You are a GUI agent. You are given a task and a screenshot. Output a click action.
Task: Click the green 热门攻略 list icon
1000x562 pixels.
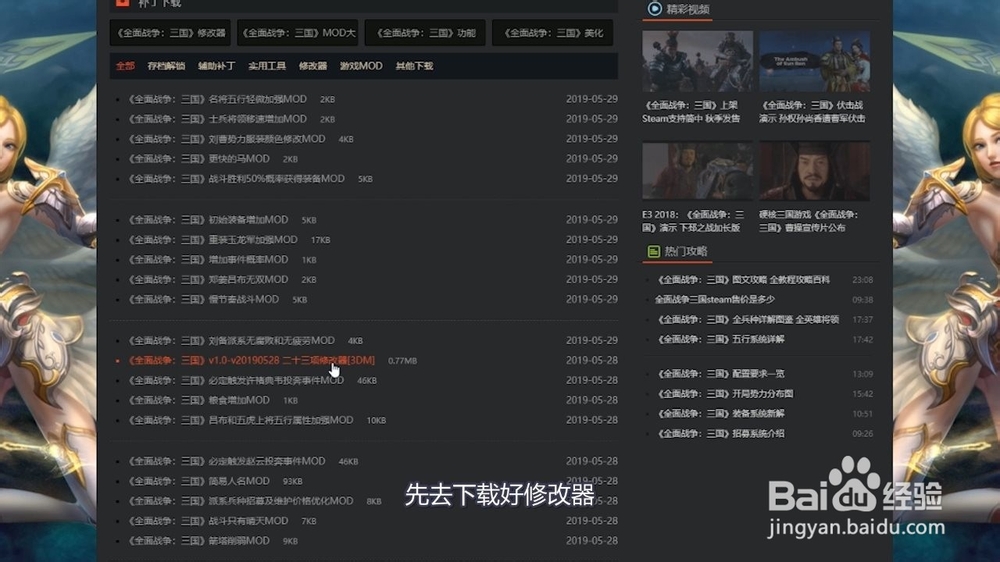coord(654,251)
